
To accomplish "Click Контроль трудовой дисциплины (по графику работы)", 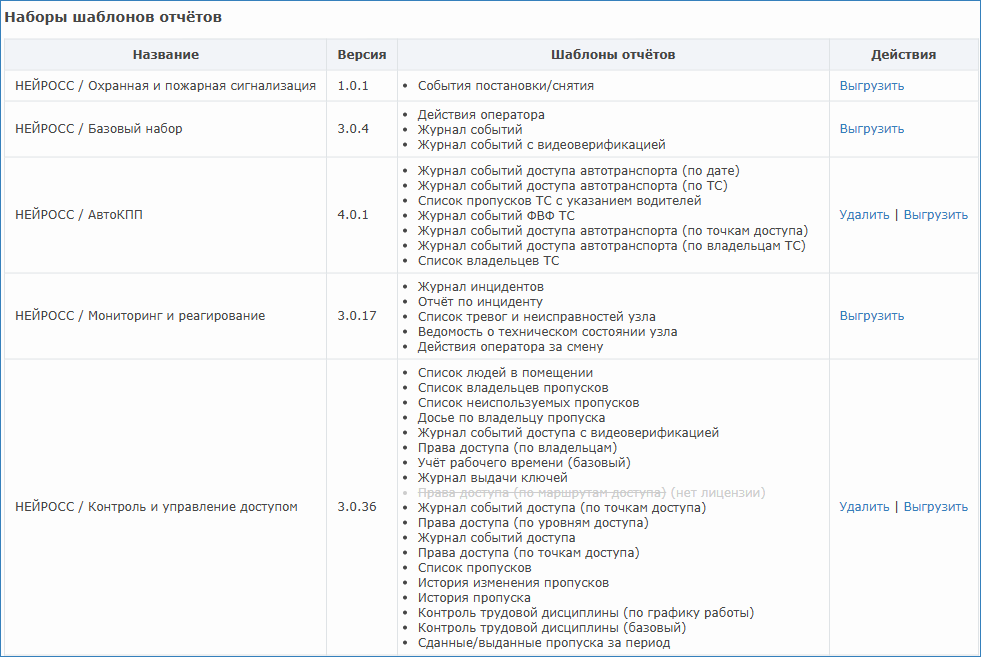I will (586, 613).
